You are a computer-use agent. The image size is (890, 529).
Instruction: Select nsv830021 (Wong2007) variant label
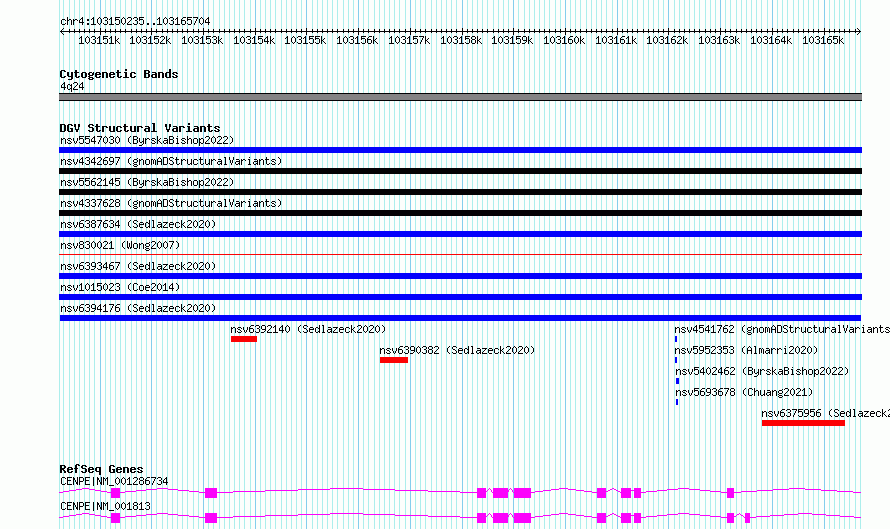120,245
